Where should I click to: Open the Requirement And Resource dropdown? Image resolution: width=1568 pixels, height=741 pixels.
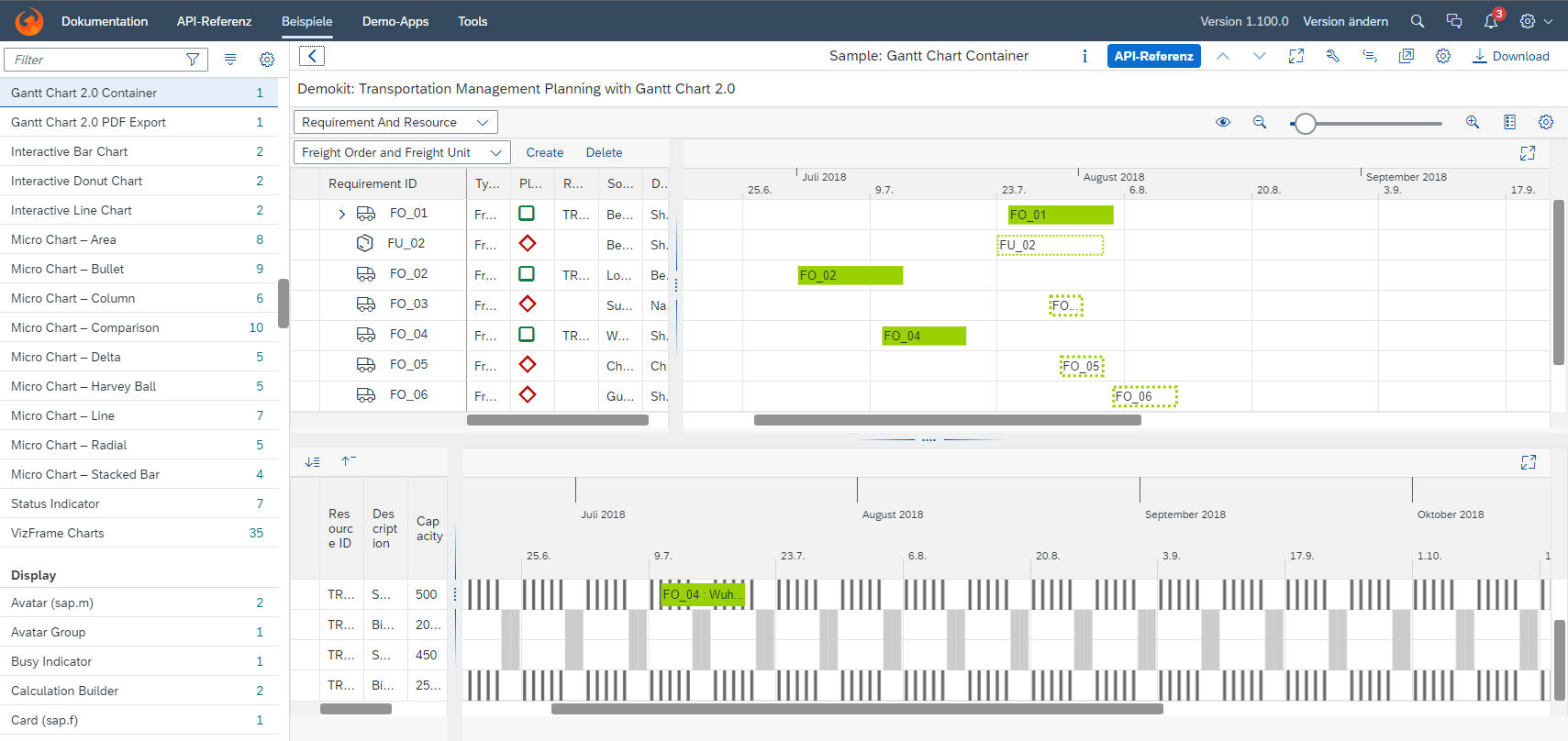(395, 122)
